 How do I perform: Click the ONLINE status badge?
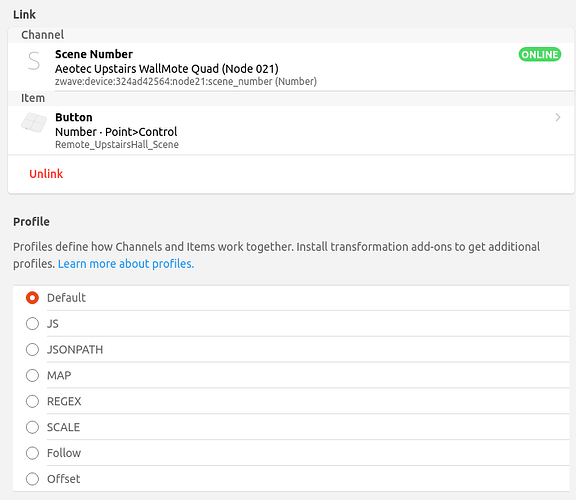point(540,54)
